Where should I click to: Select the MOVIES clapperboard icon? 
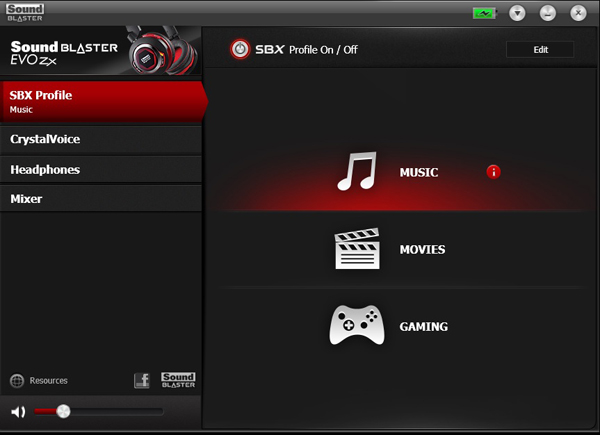(357, 249)
